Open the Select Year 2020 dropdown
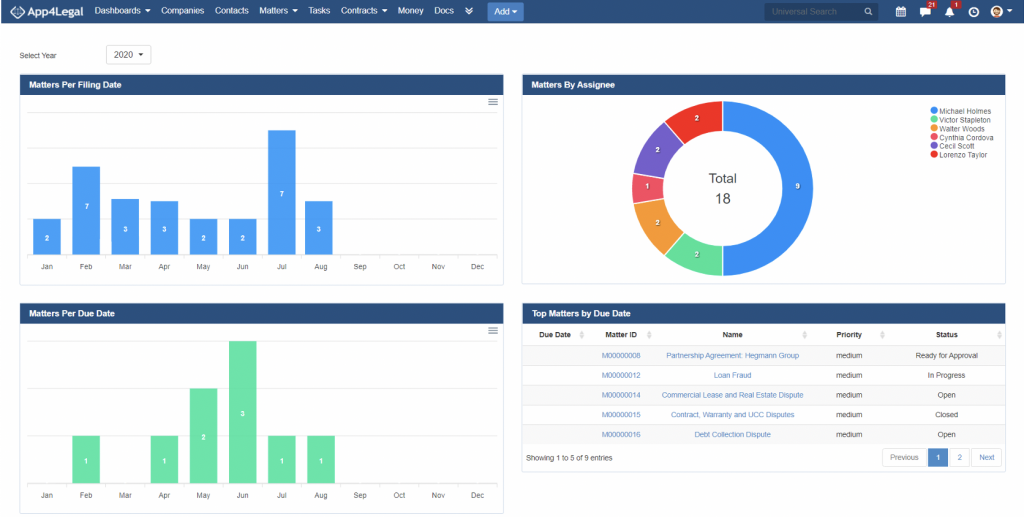The width and height of the screenshot is (1024, 517). (x=128, y=55)
